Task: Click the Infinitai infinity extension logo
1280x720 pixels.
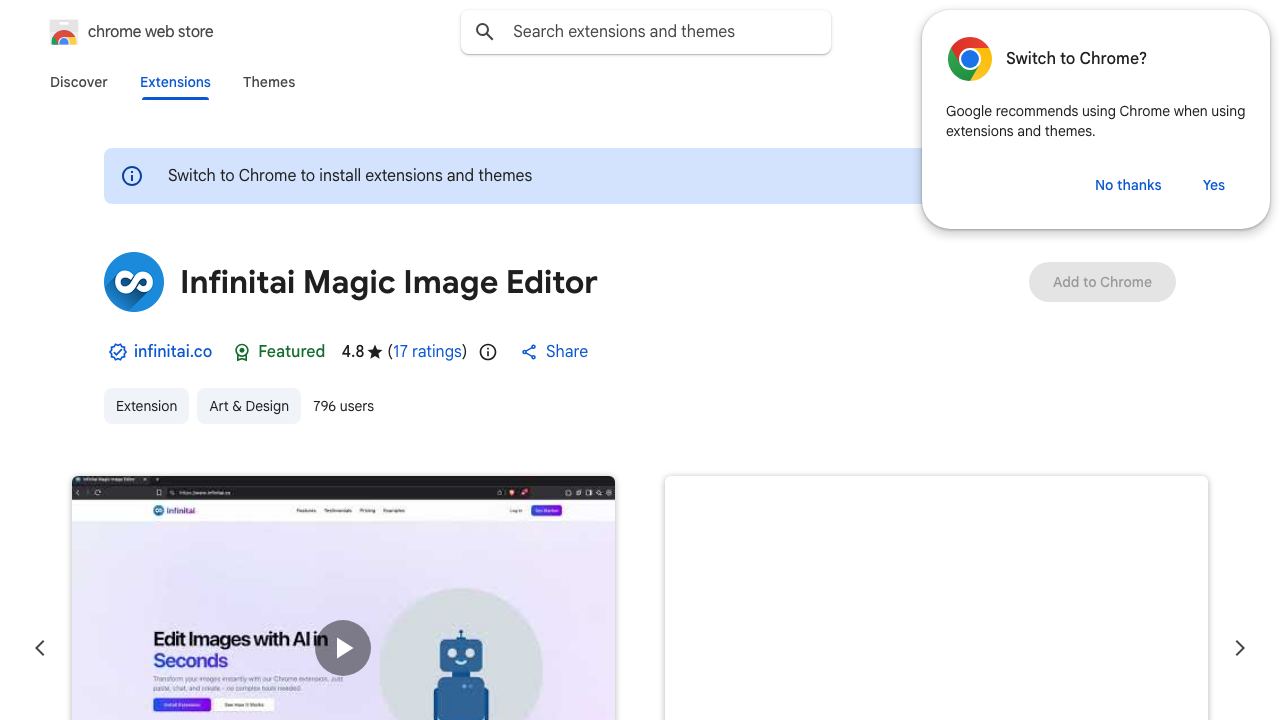Action: (134, 282)
